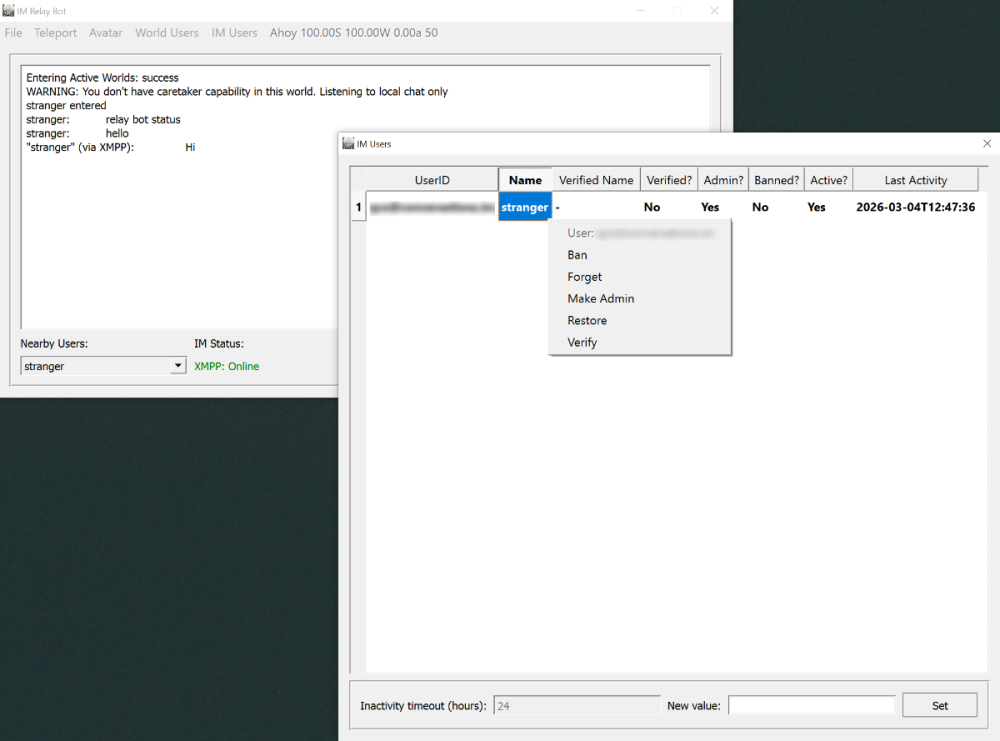Sort by the Last Activity column header

pyautogui.click(x=915, y=179)
